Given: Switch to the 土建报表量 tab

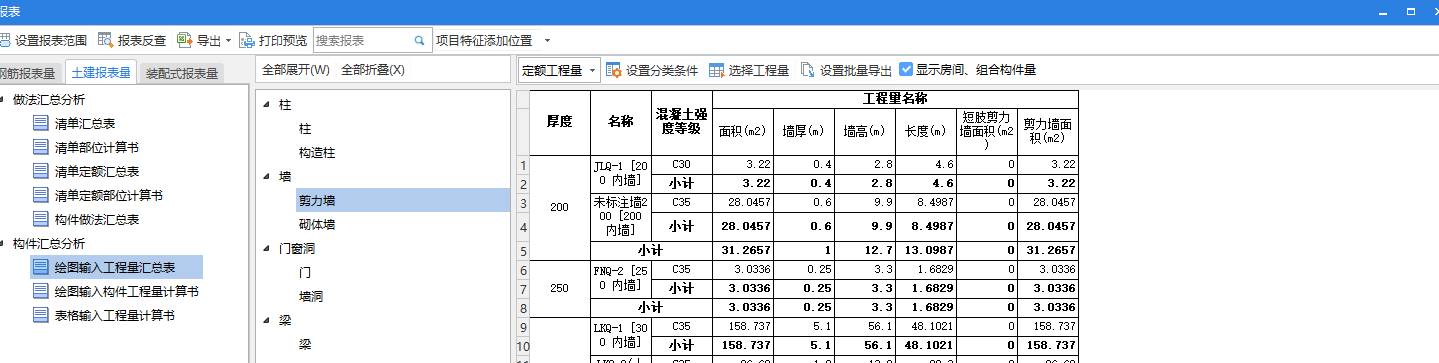Looking at the screenshot, I should [100, 72].
